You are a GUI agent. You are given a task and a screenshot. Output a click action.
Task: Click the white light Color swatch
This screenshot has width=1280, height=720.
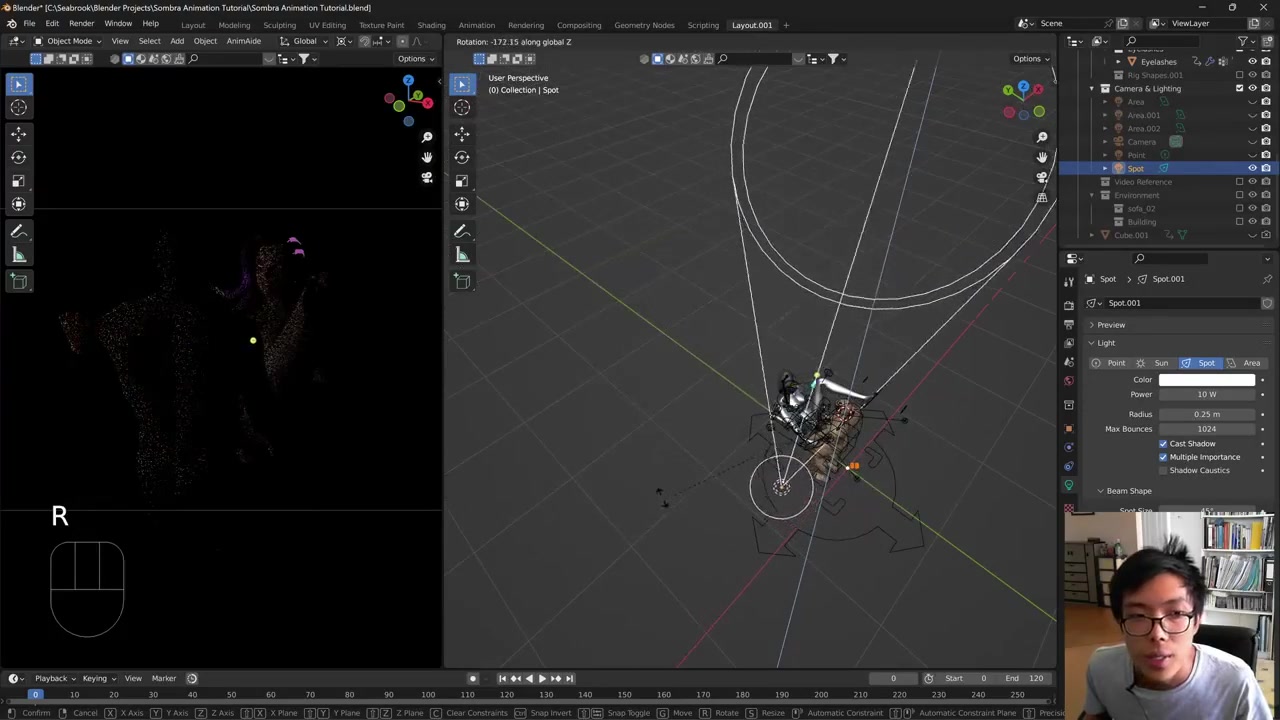coord(1206,380)
